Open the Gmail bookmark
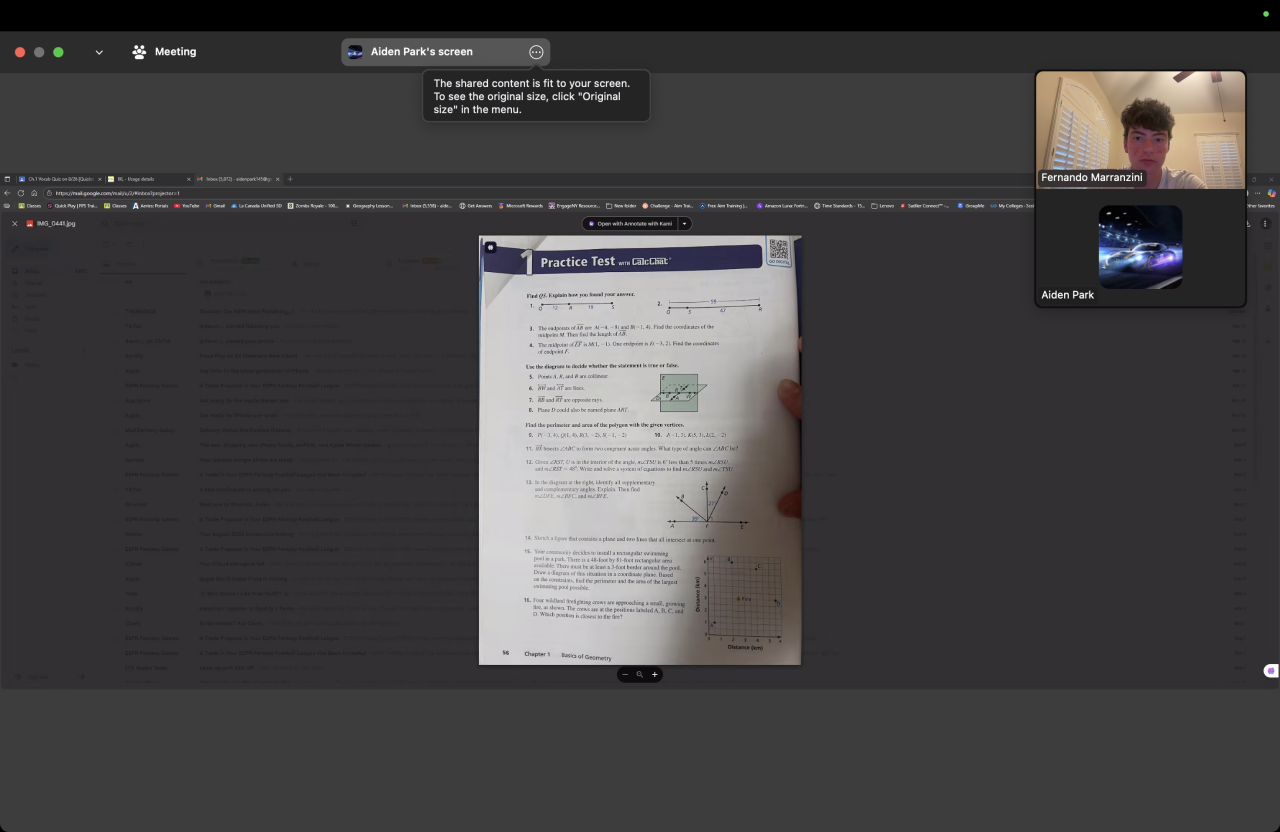 click(x=216, y=206)
